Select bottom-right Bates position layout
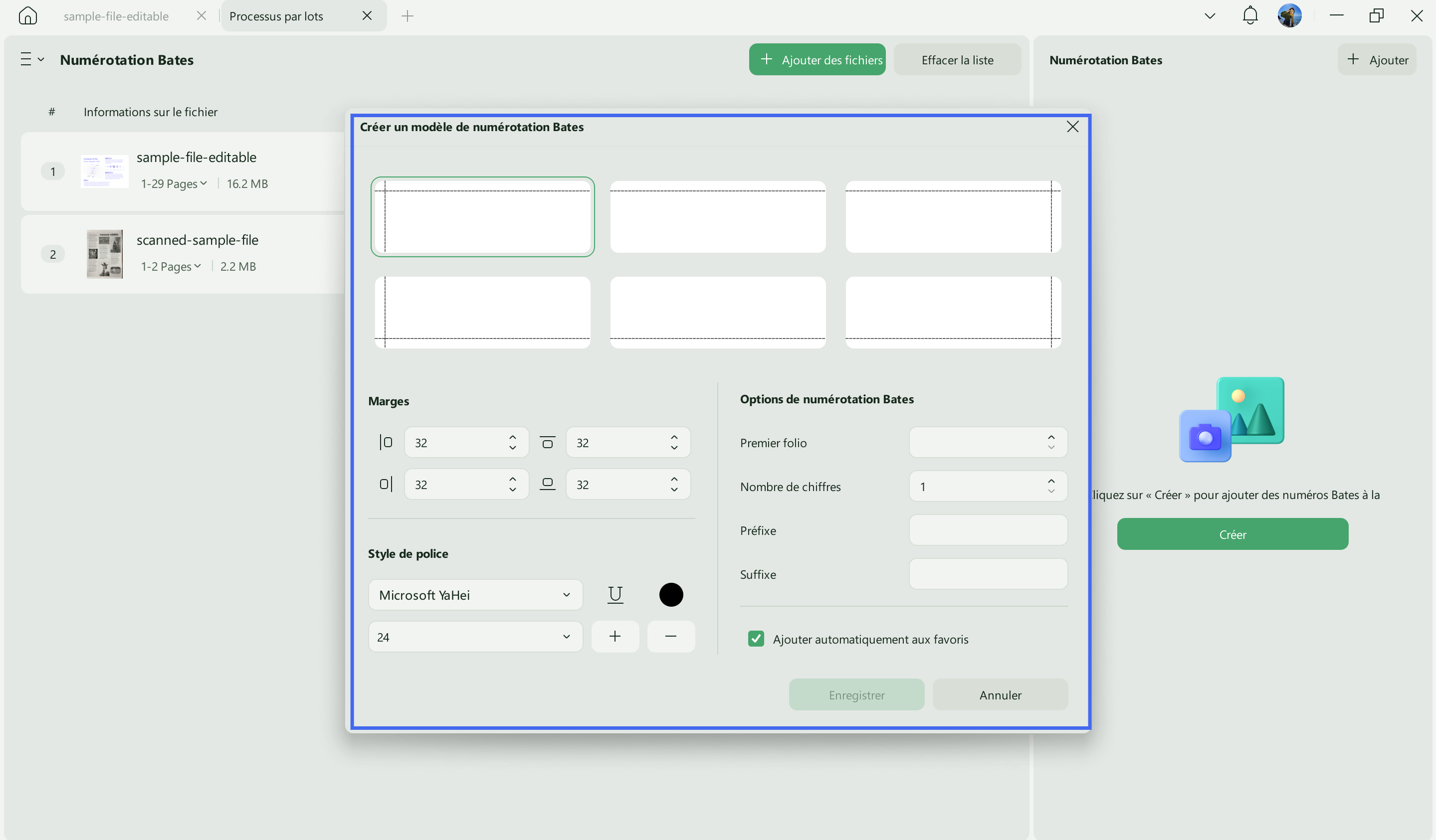1436x840 pixels. (x=953, y=312)
